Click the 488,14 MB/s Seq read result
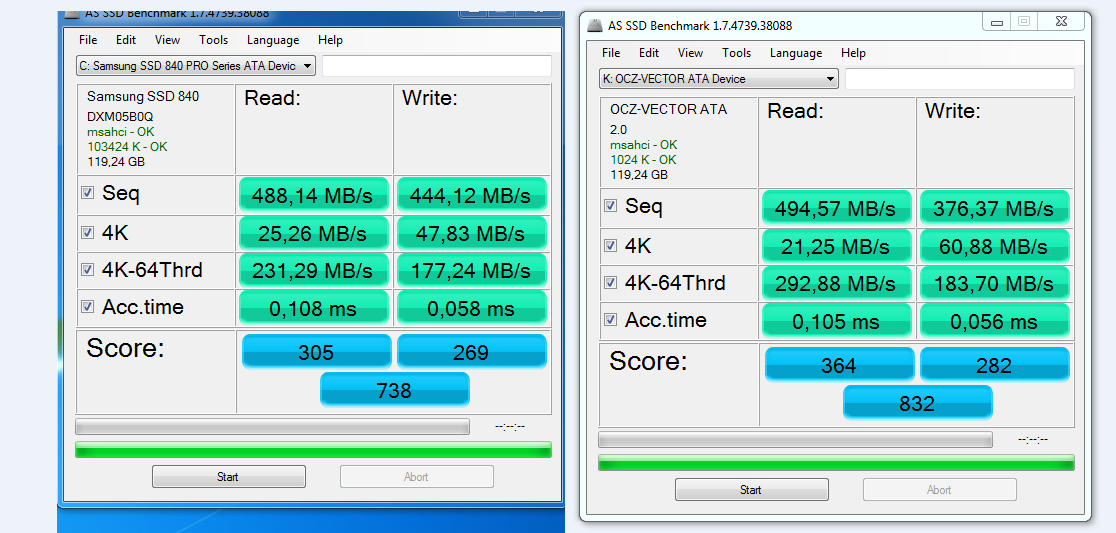The image size is (1116, 533). 314,195
